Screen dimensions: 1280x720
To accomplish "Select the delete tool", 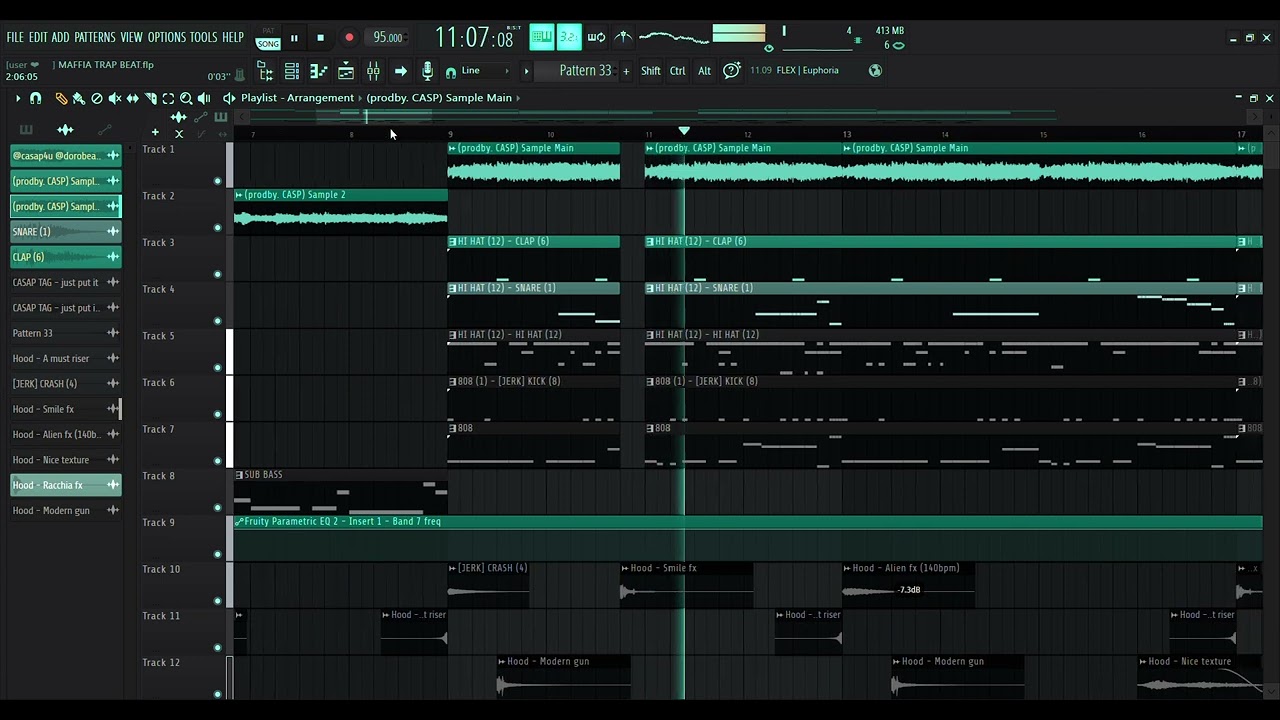I will tap(96, 98).
